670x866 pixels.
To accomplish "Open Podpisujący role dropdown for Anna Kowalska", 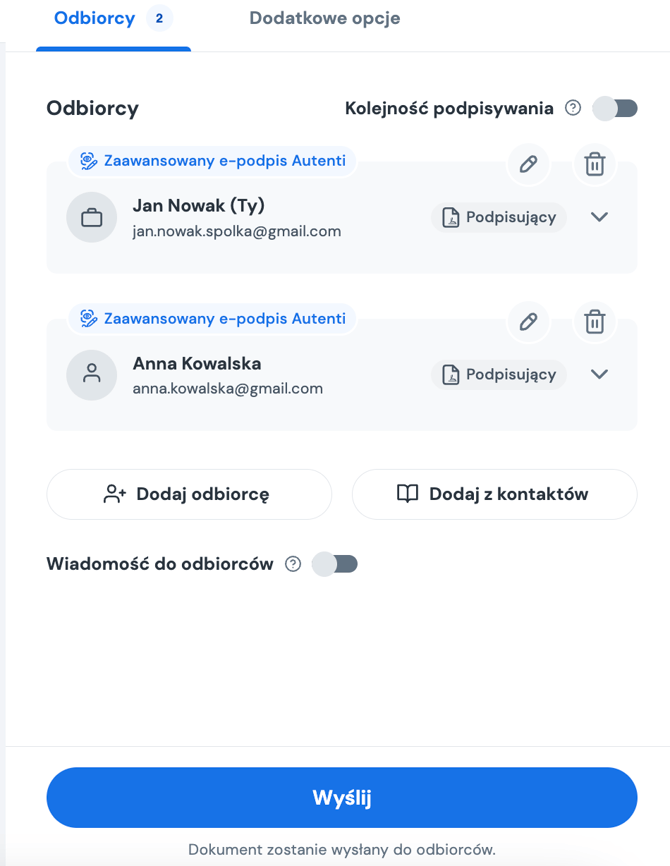I will coord(499,374).
